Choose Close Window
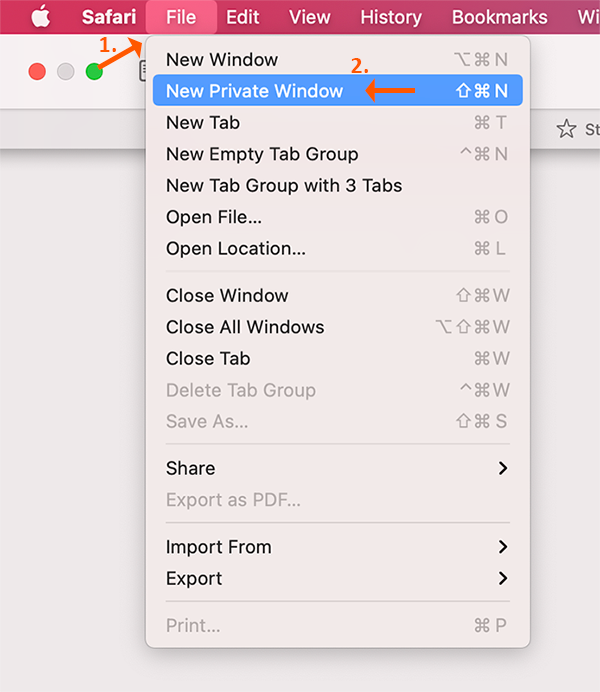This screenshot has width=600, height=692. tap(227, 296)
